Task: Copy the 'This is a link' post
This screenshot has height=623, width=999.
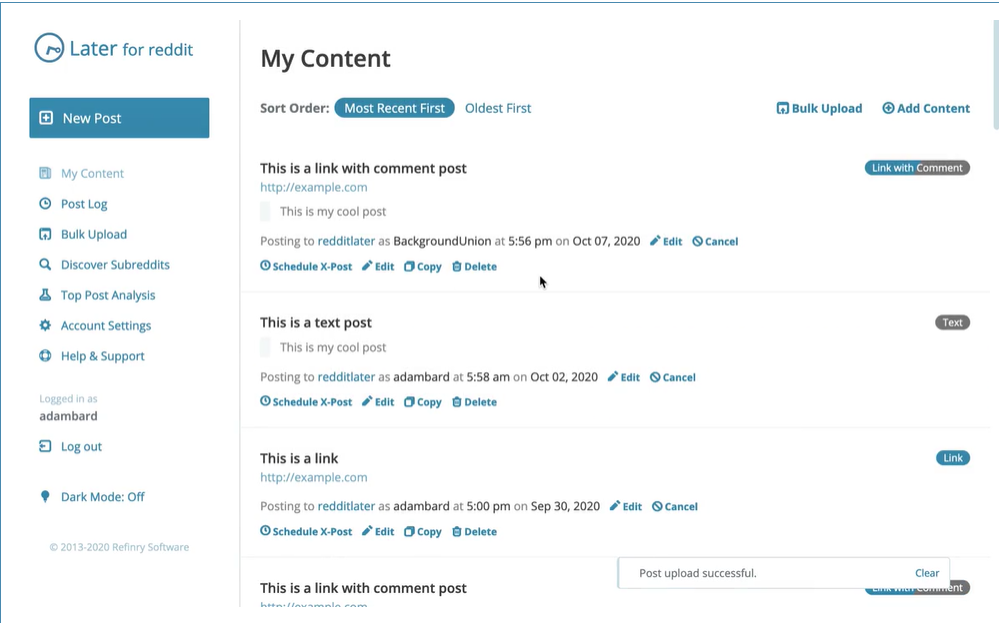Action: 422,532
